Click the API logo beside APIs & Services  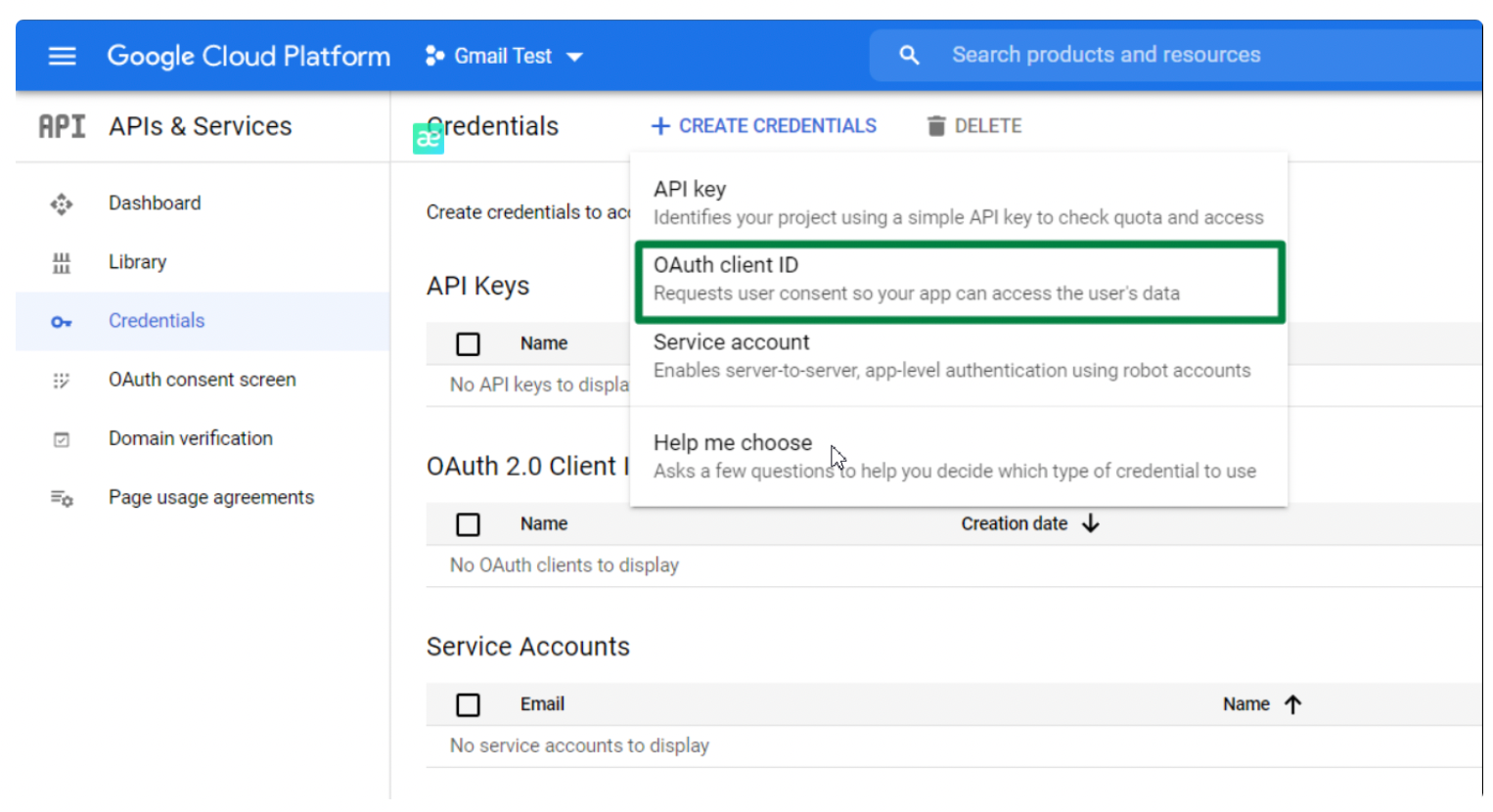tap(62, 126)
